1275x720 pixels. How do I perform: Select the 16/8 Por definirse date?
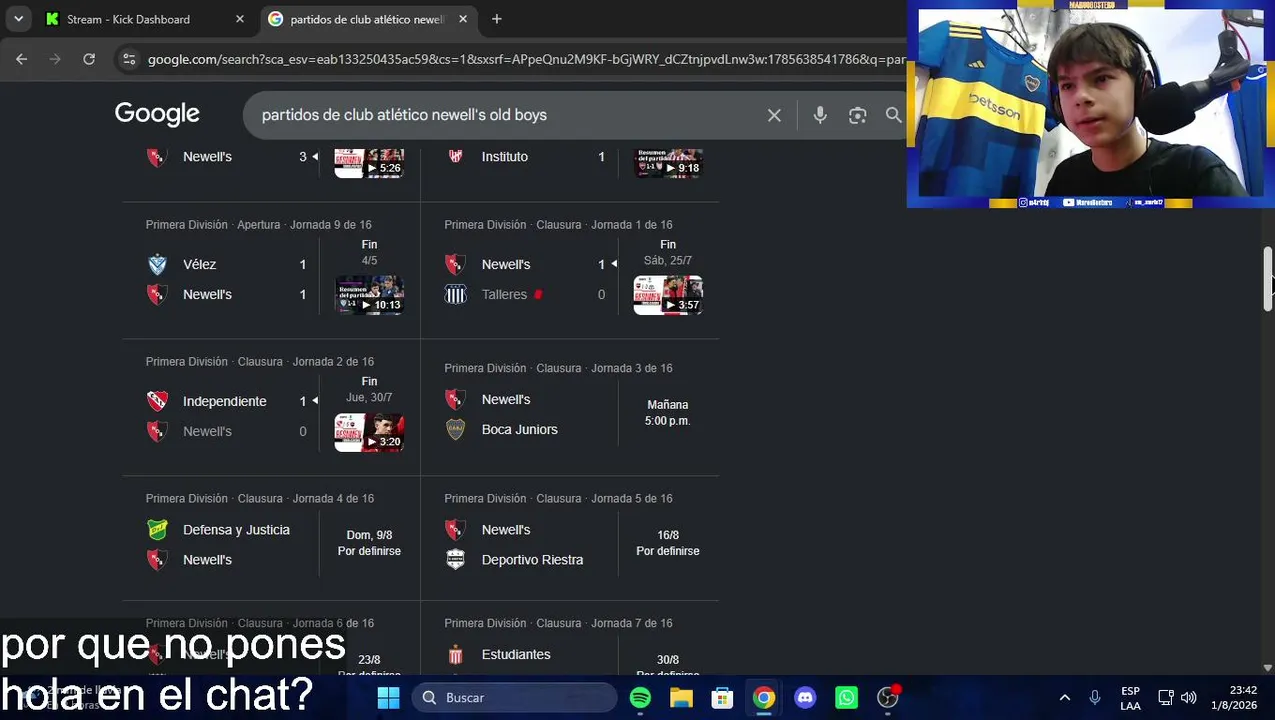pos(668,543)
